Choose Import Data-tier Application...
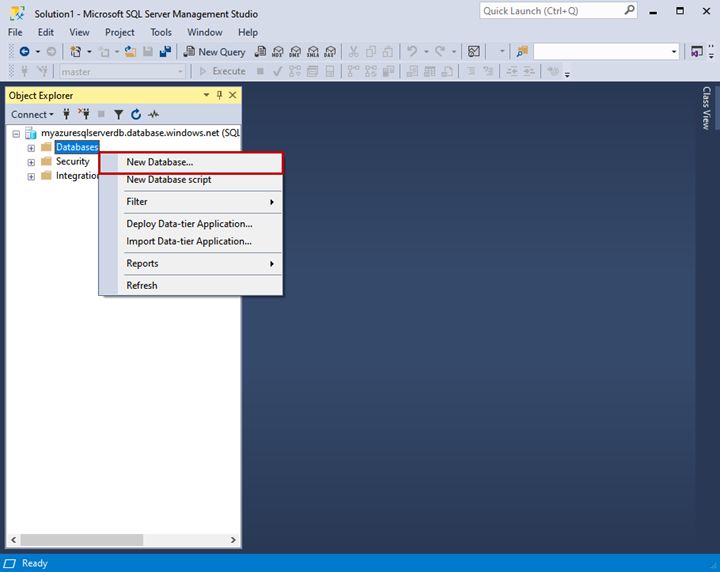The width and height of the screenshot is (720, 572). pos(191,241)
